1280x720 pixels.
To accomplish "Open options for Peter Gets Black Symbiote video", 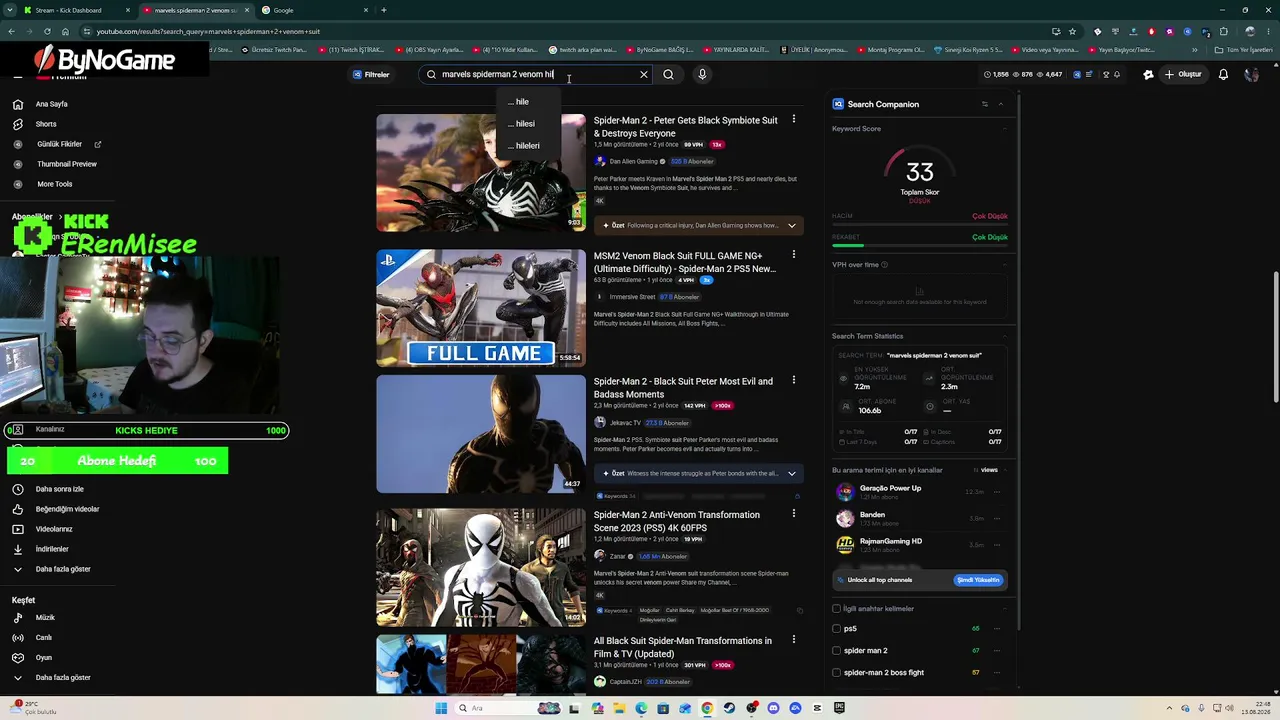I will [794, 120].
